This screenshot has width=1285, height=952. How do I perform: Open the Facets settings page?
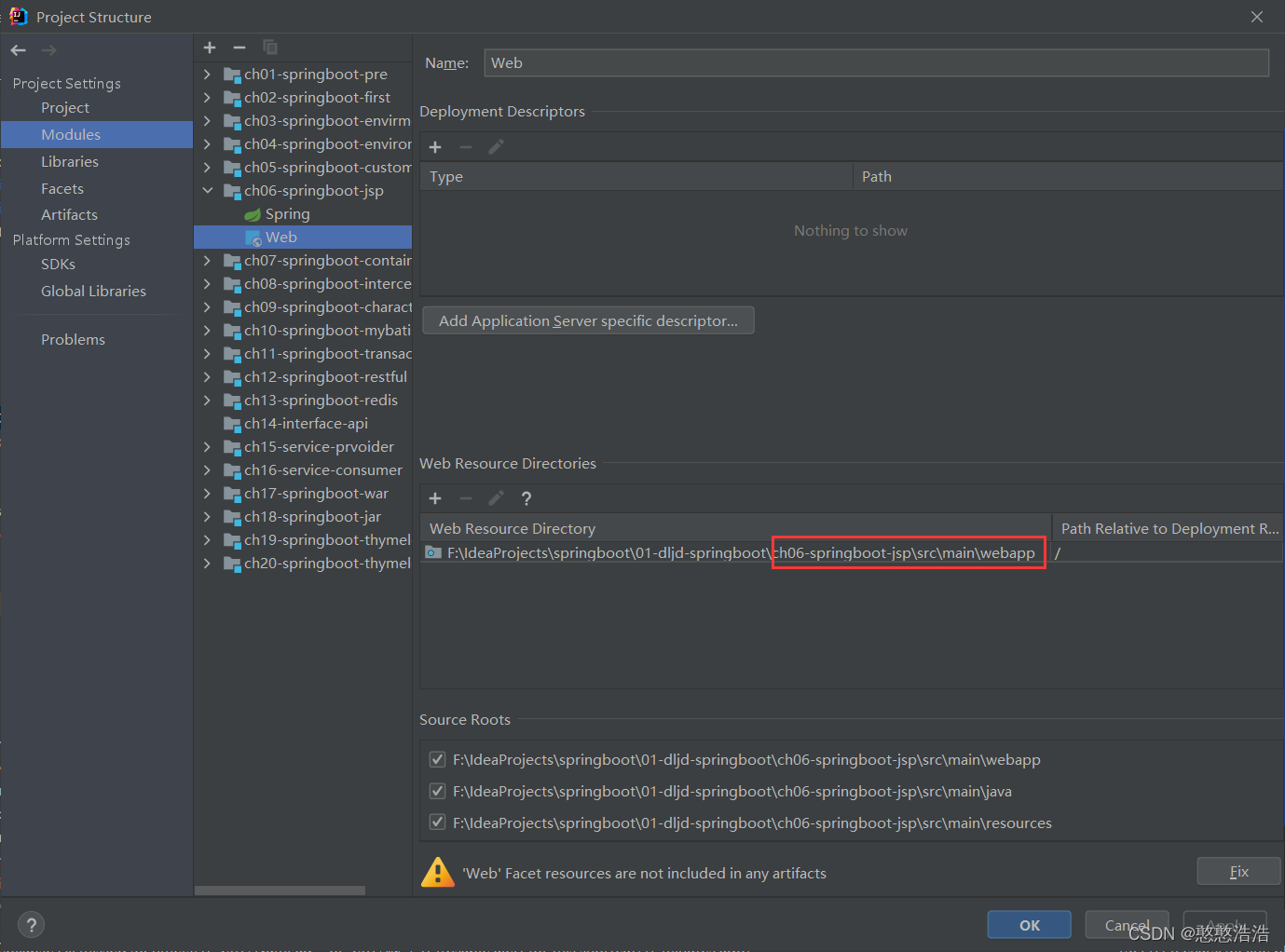(62, 188)
